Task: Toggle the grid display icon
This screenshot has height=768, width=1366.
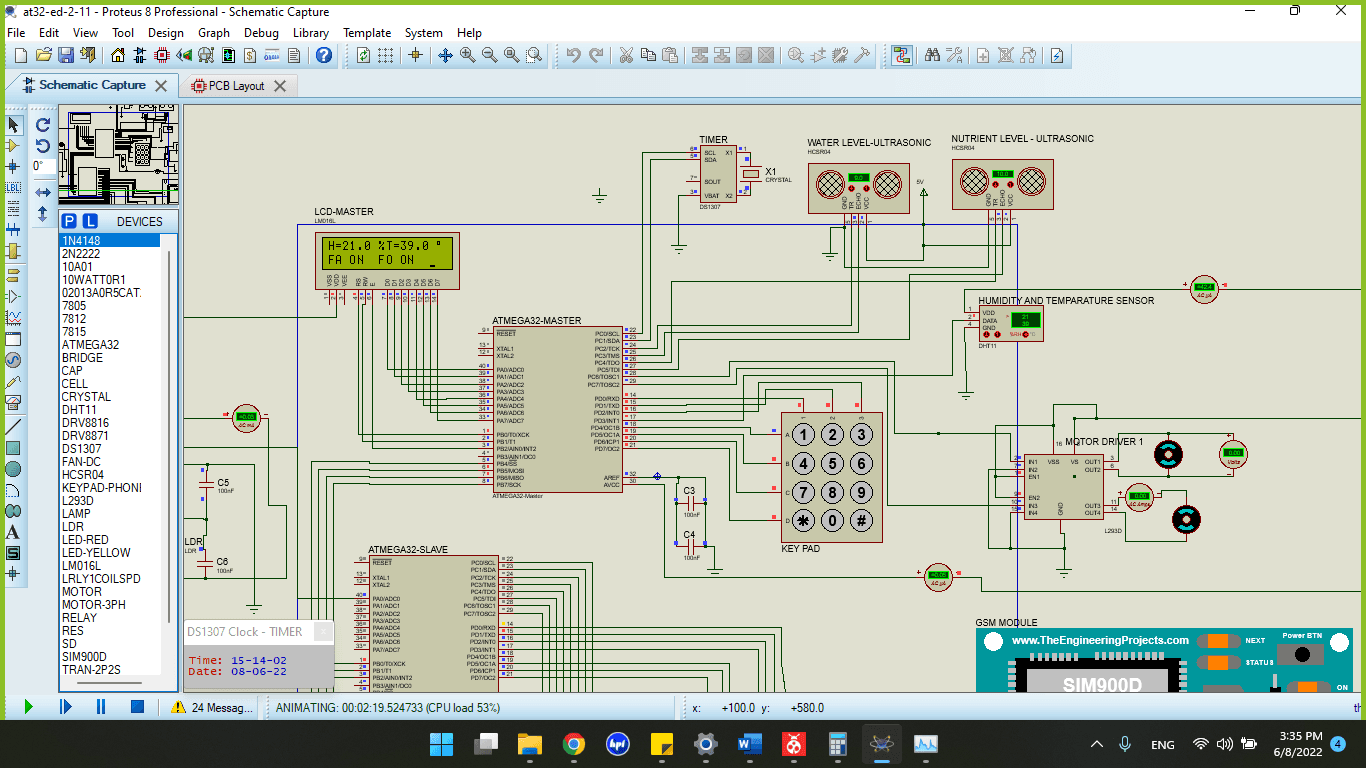Action: [x=385, y=56]
